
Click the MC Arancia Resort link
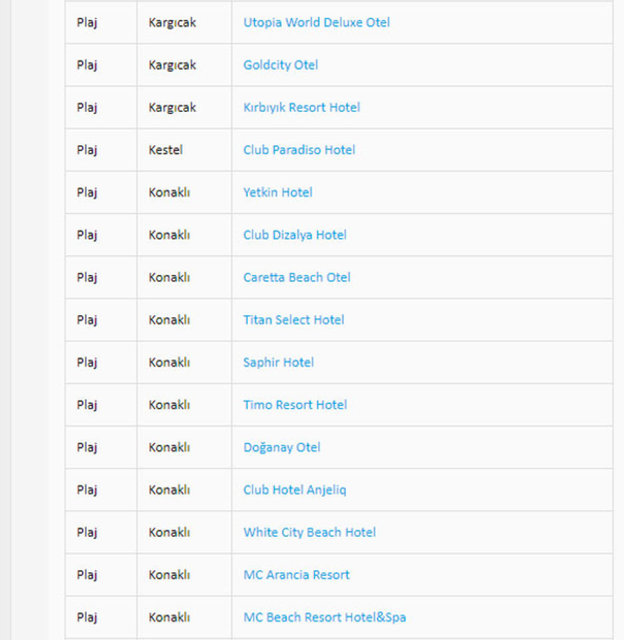pyautogui.click(x=296, y=575)
